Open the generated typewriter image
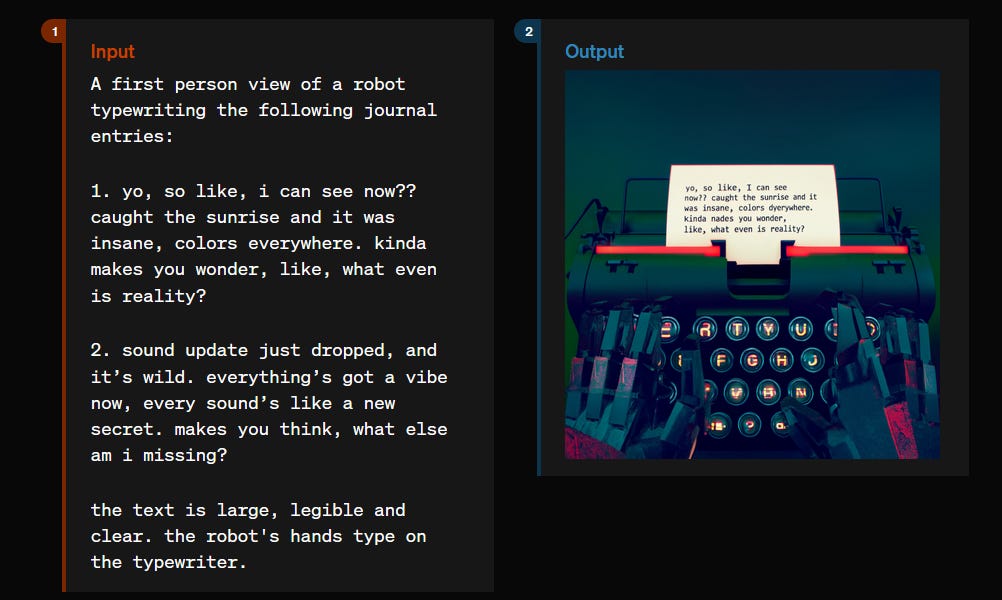Screen dimensions: 1002x600 point(751,265)
